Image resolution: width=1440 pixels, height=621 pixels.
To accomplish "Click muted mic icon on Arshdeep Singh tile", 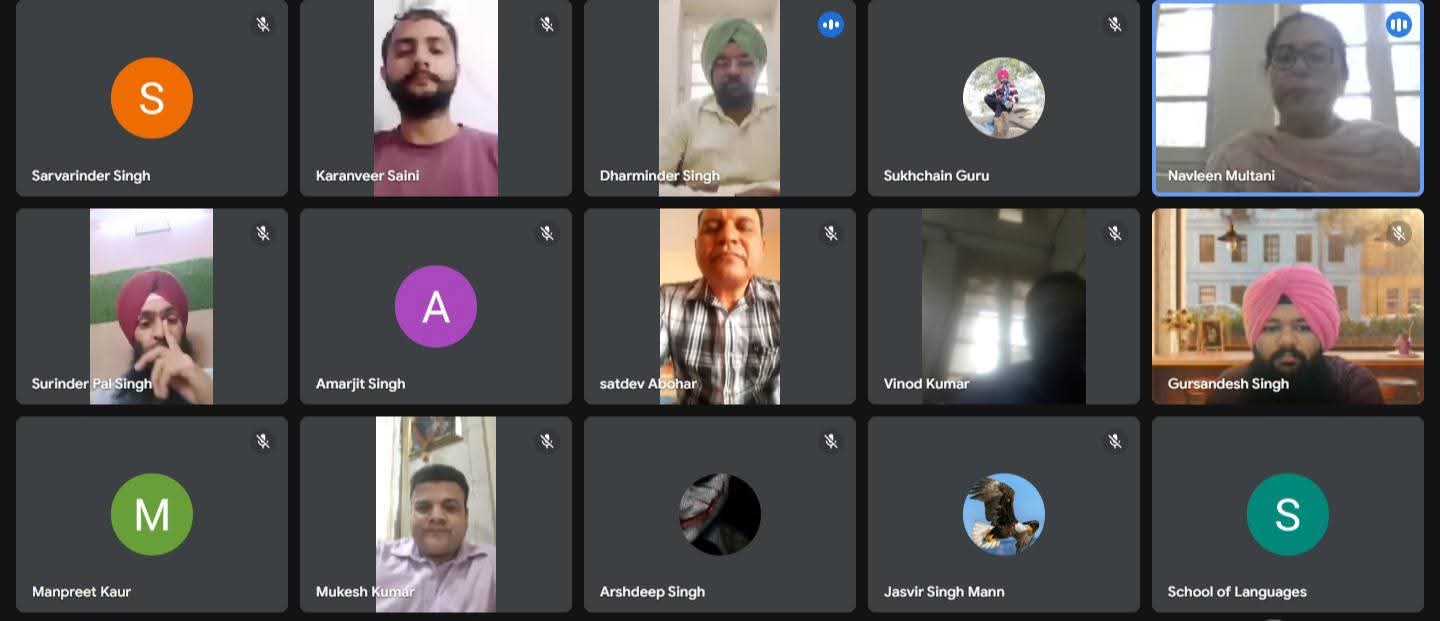I will pos(831,441).
